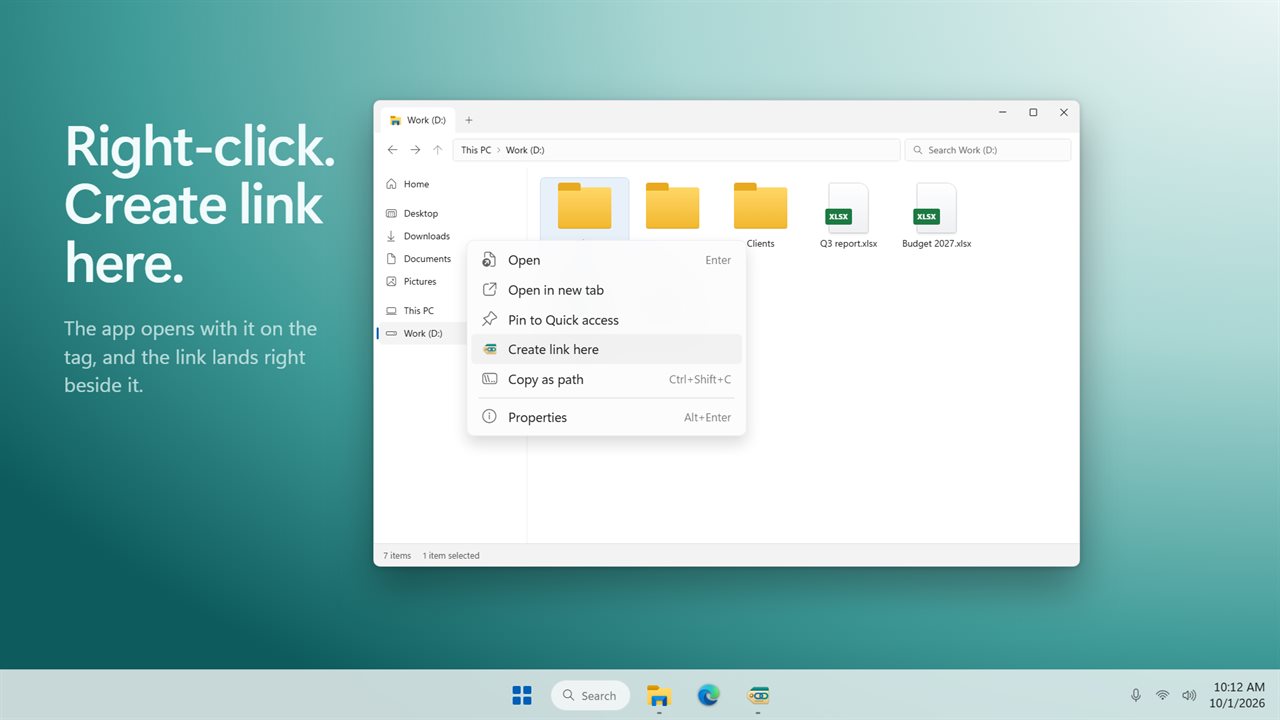The image size is (1280, 720).
Task: Open the Windows Start menu
Action: tap(522, 695)
